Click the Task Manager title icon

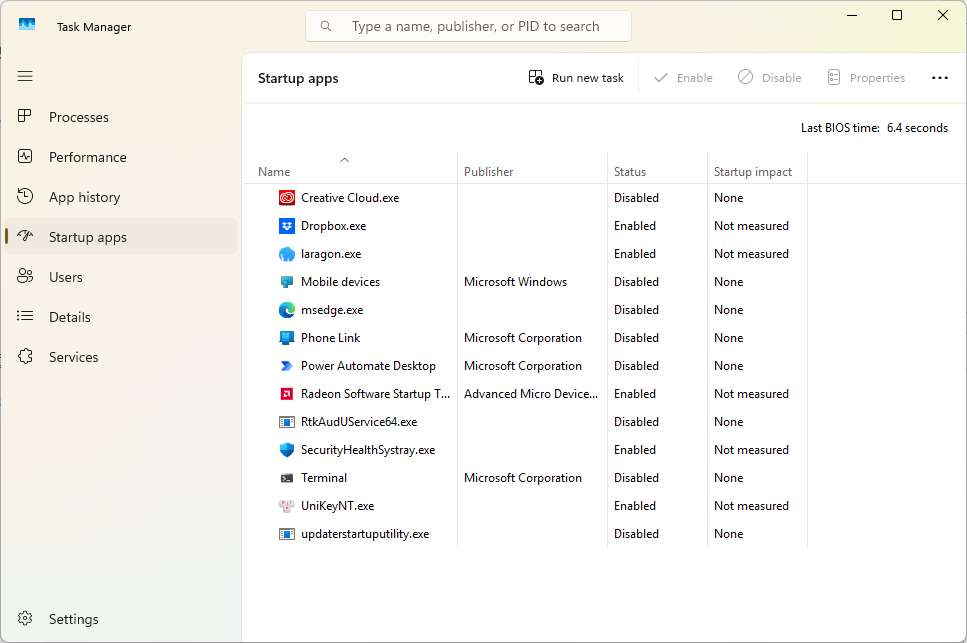click(27, 25)
